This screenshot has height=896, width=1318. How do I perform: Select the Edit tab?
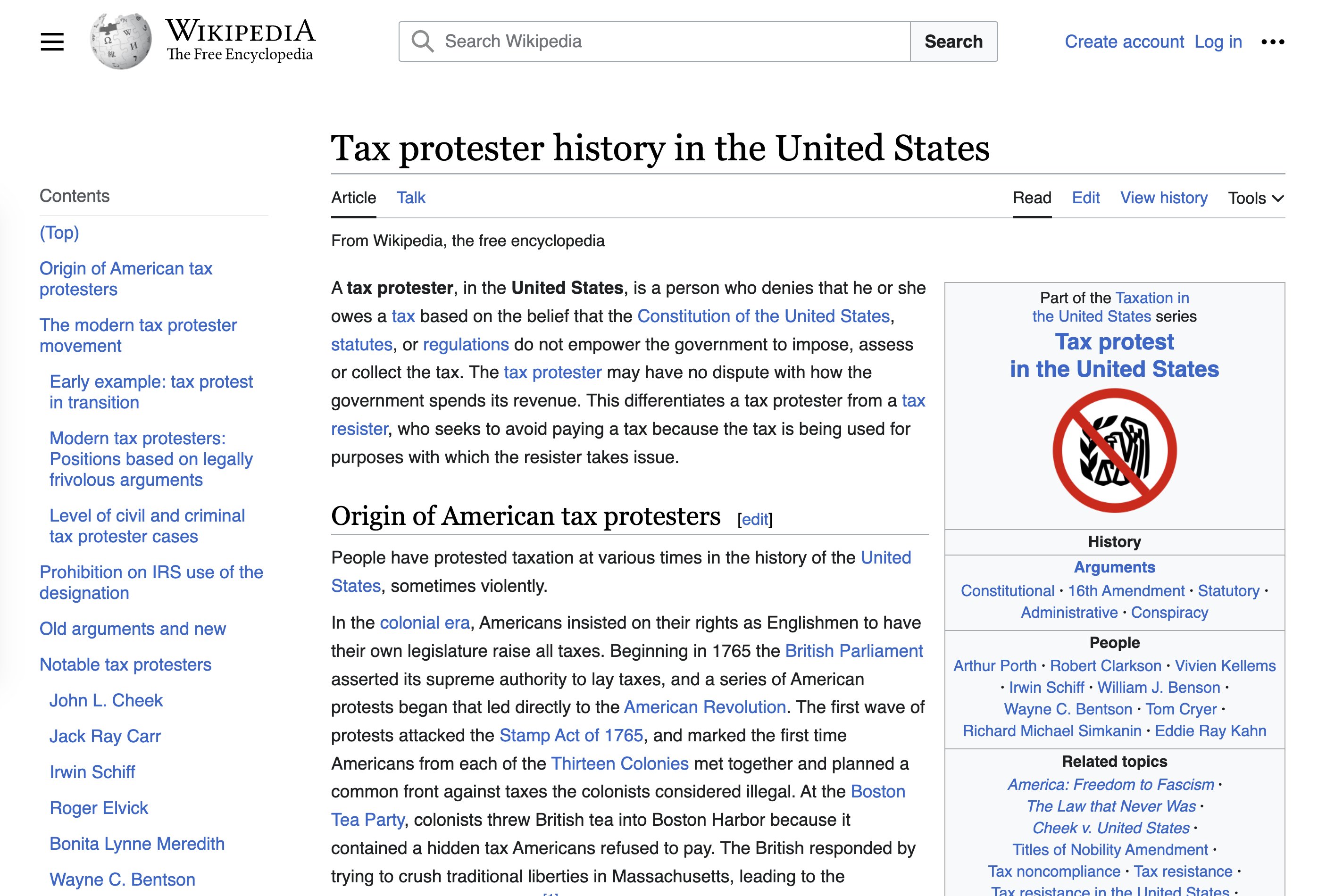tap(1085, 198)
